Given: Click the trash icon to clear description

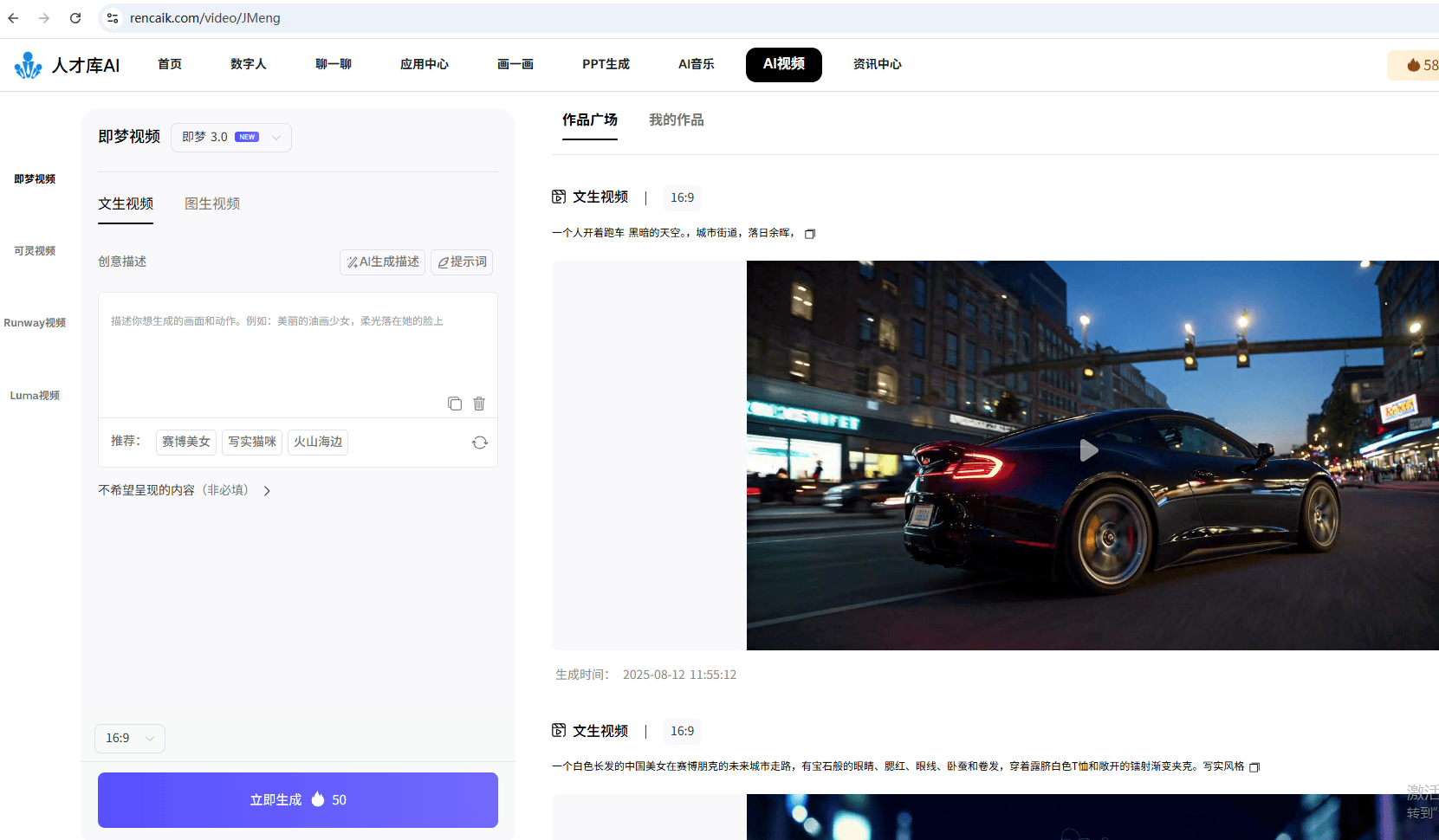Looking at the screenshot, I should click(x=479, y=404).
